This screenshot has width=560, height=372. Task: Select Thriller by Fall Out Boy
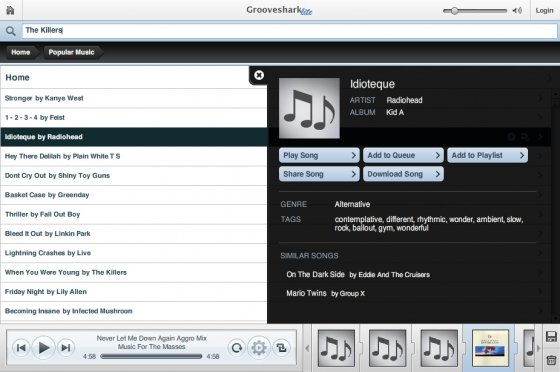pyautogui.click(x=134, y=214)
